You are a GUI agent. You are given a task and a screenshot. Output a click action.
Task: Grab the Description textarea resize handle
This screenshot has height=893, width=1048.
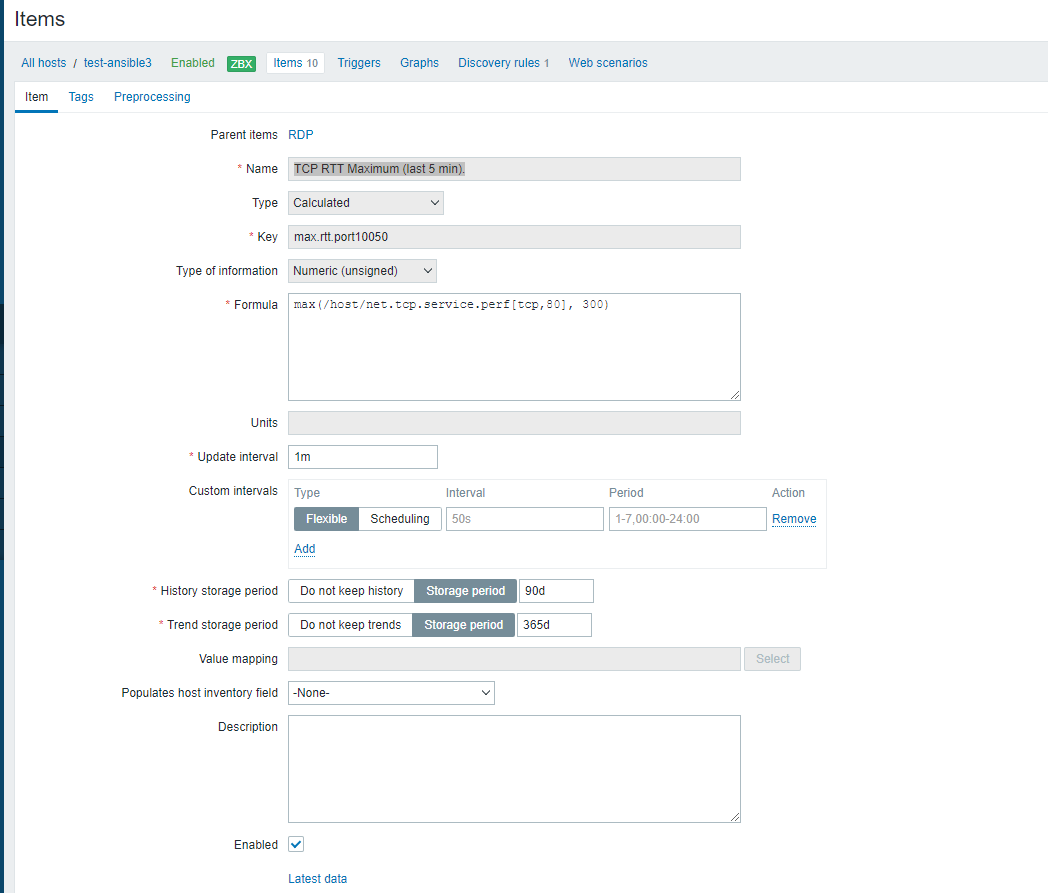(x=735, y=817)
